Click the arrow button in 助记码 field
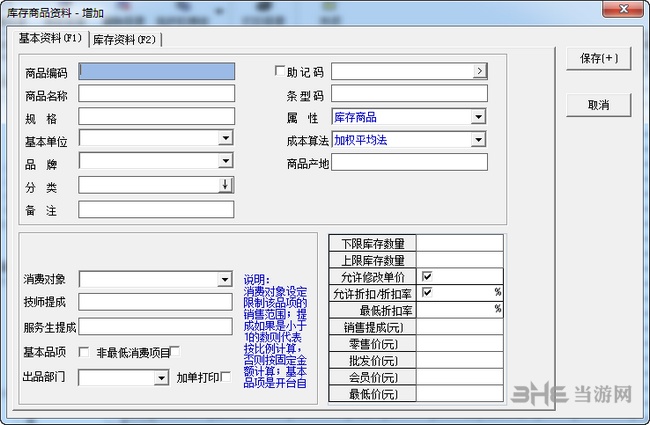The width and height of the screenshot is (650, 425). [480, 71]
